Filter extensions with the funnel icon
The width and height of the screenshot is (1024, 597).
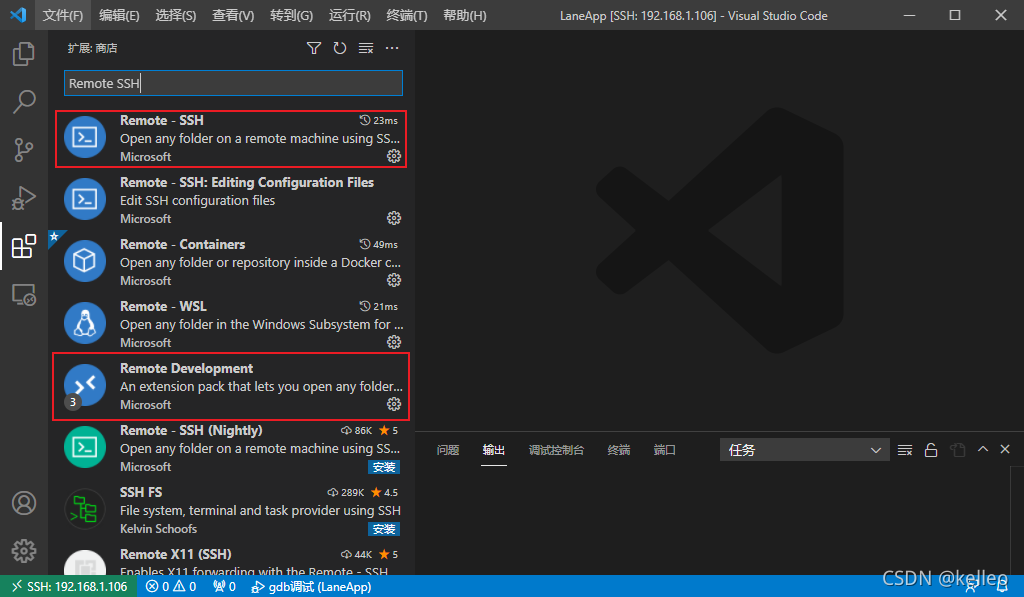point(313,48)
